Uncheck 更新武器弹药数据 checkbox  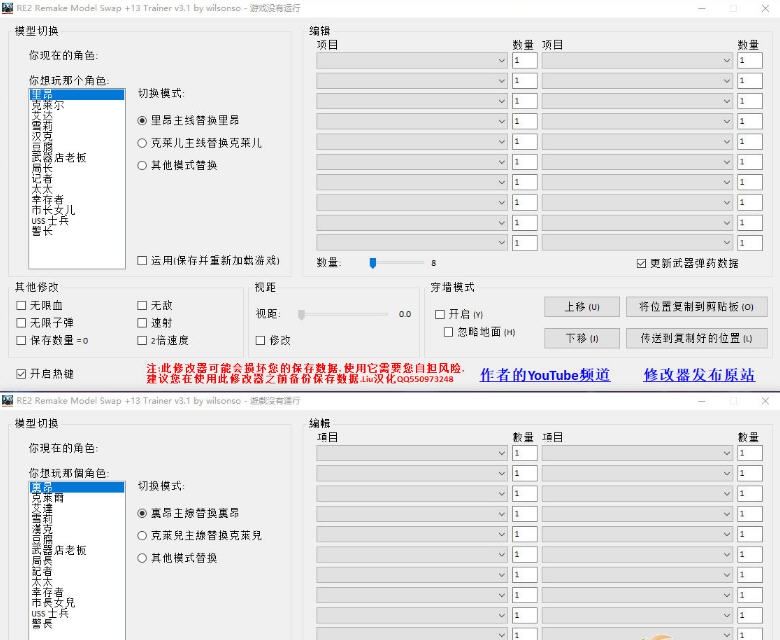(642, 263)
